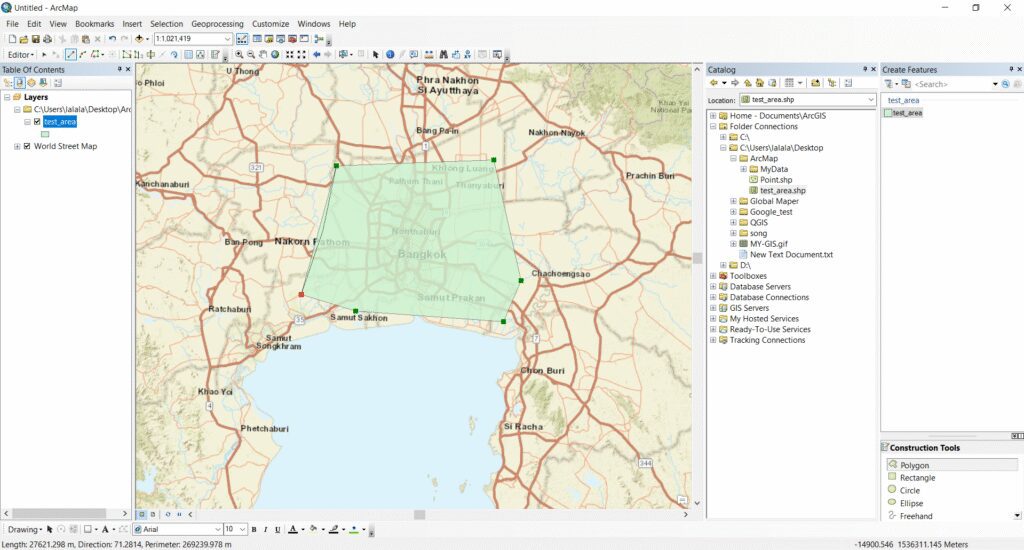Choose test_area template in Create Features
This screenshot has width=1024, height=550.
click(903, 113)
